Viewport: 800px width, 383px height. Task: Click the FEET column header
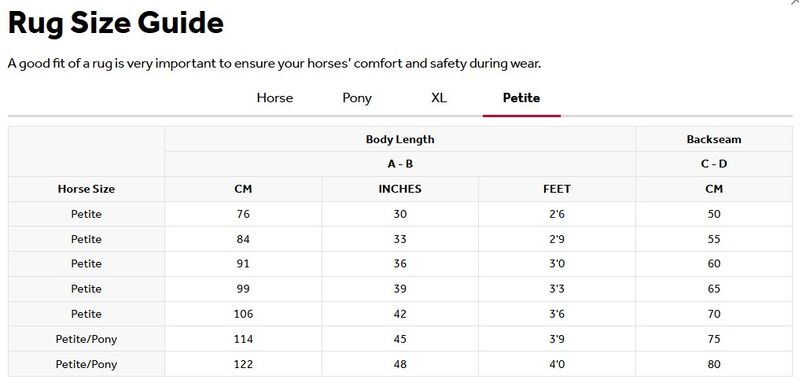(x=557, y=189)
